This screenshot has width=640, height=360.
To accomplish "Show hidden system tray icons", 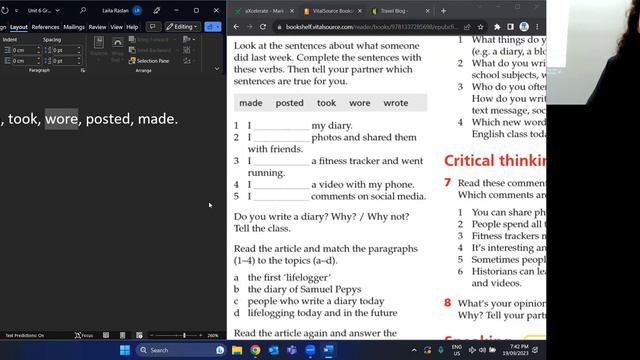I will pyautogui.click(x=414, y=350).
